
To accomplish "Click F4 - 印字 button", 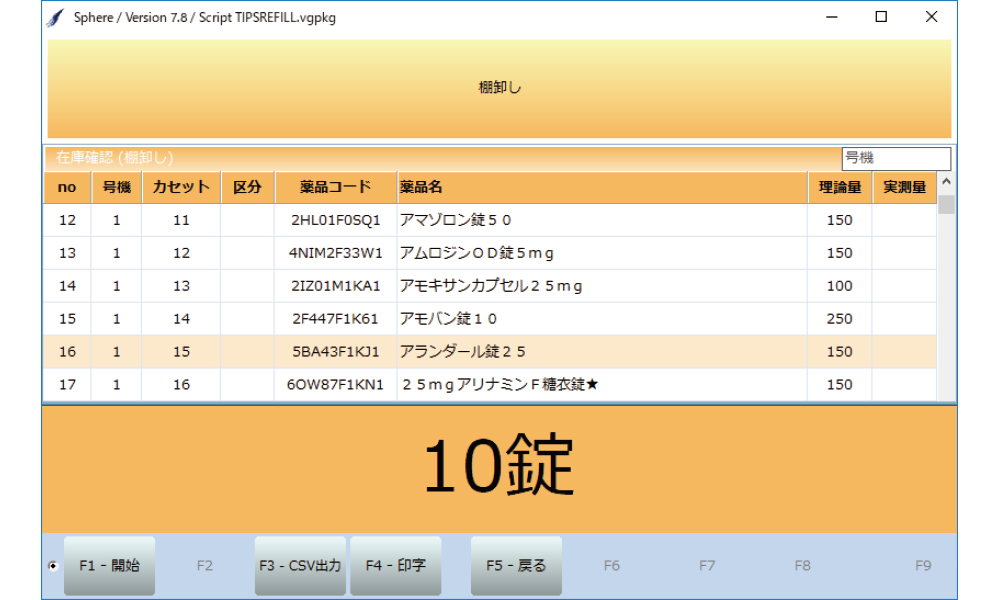I will point(395,566).
